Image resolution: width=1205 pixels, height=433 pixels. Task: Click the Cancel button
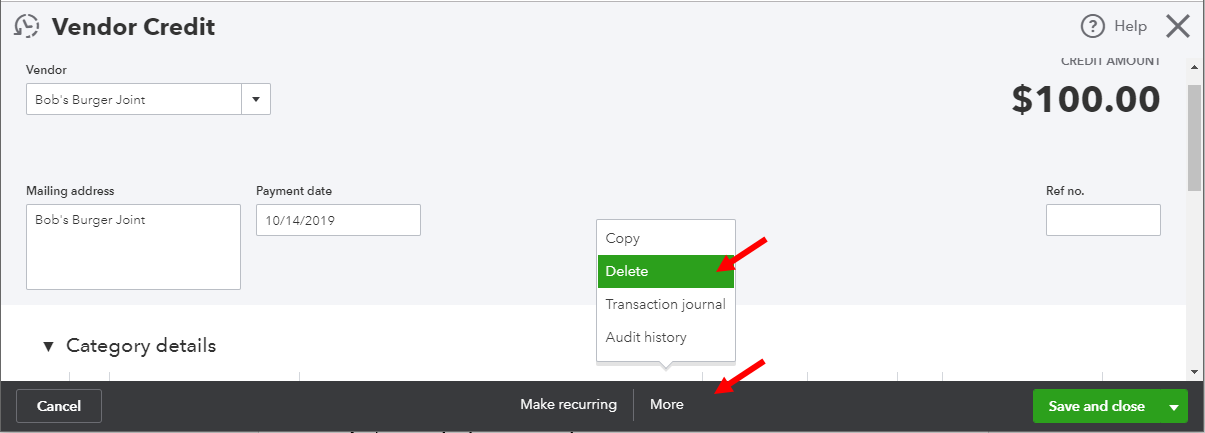pos(59,406)
